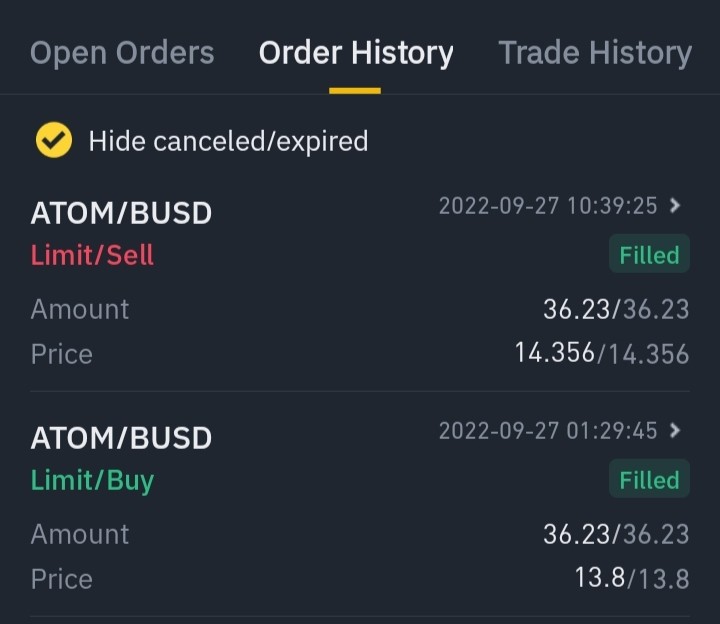Switch to the Open Orders tab

coord(122,53)
